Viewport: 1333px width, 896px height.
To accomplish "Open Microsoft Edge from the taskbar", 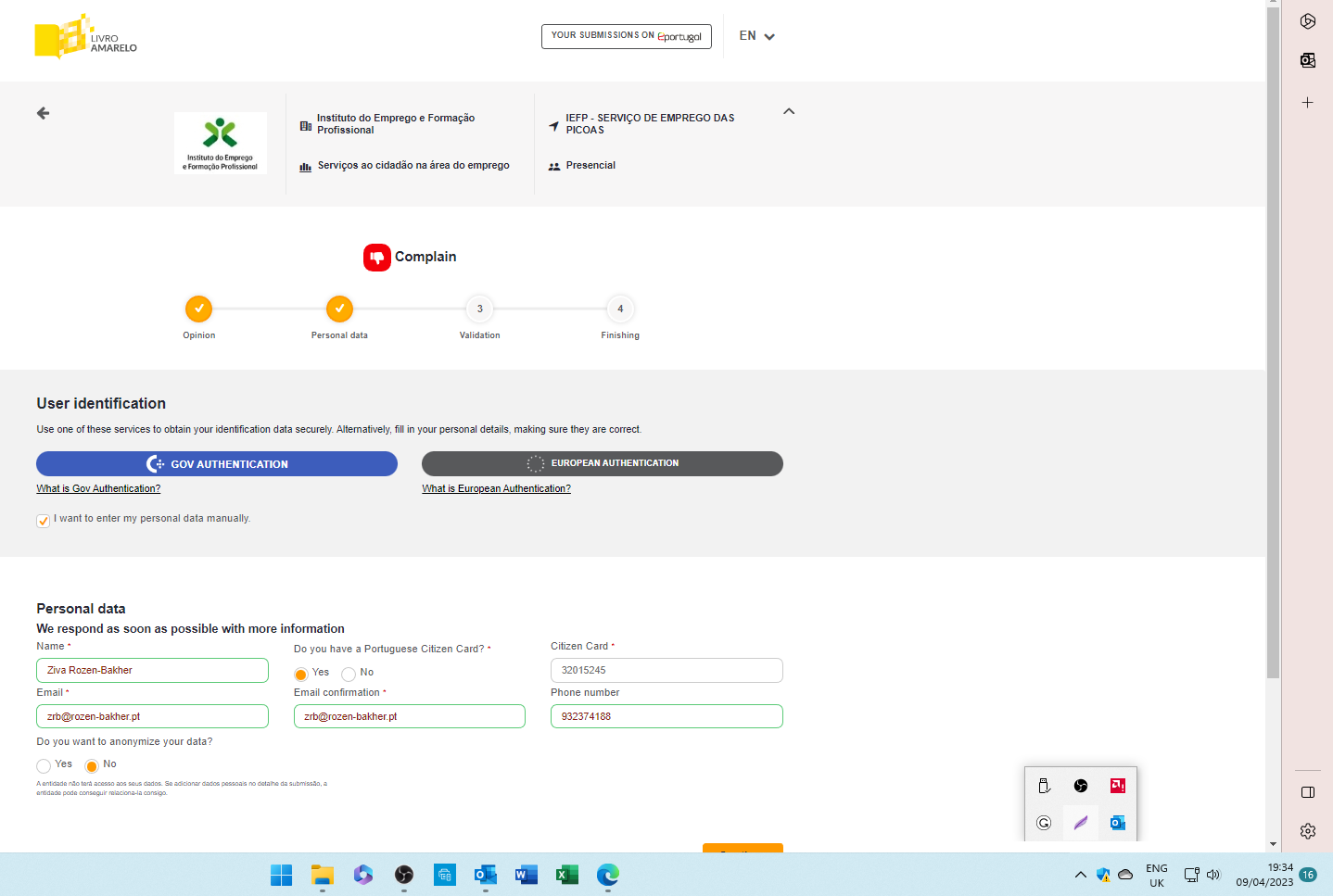I will coord(608,875).
